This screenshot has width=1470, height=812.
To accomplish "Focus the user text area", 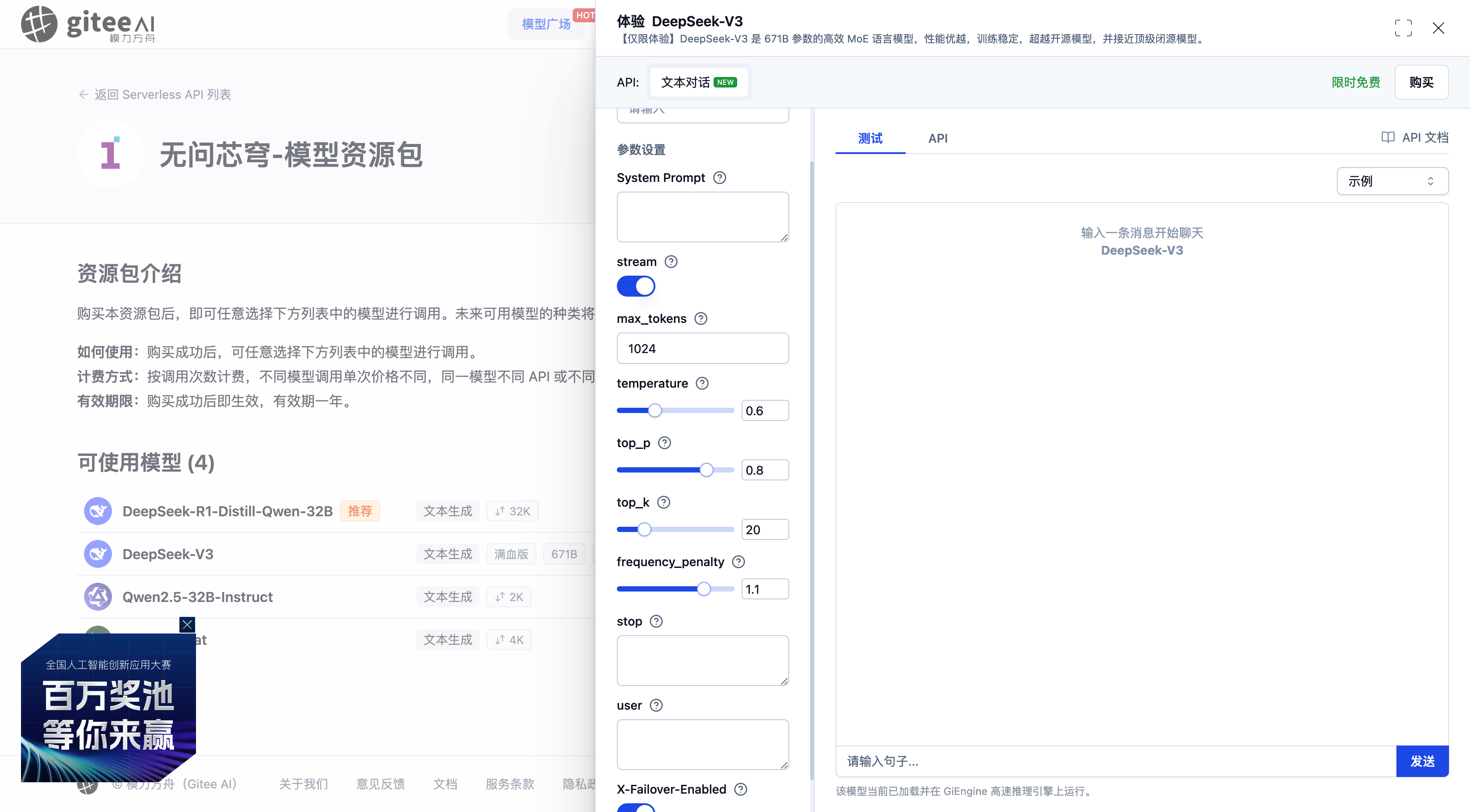I will 703,744.
